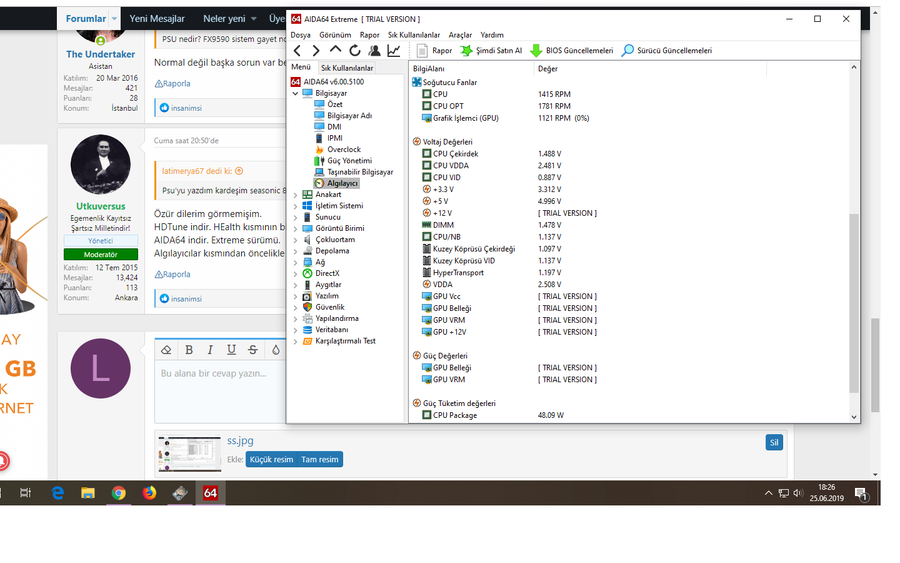The height and width of the screenshot is (563, 900).
Task: Select Taşınabilir Bilgisayar tree item
Action: [360, 172]
